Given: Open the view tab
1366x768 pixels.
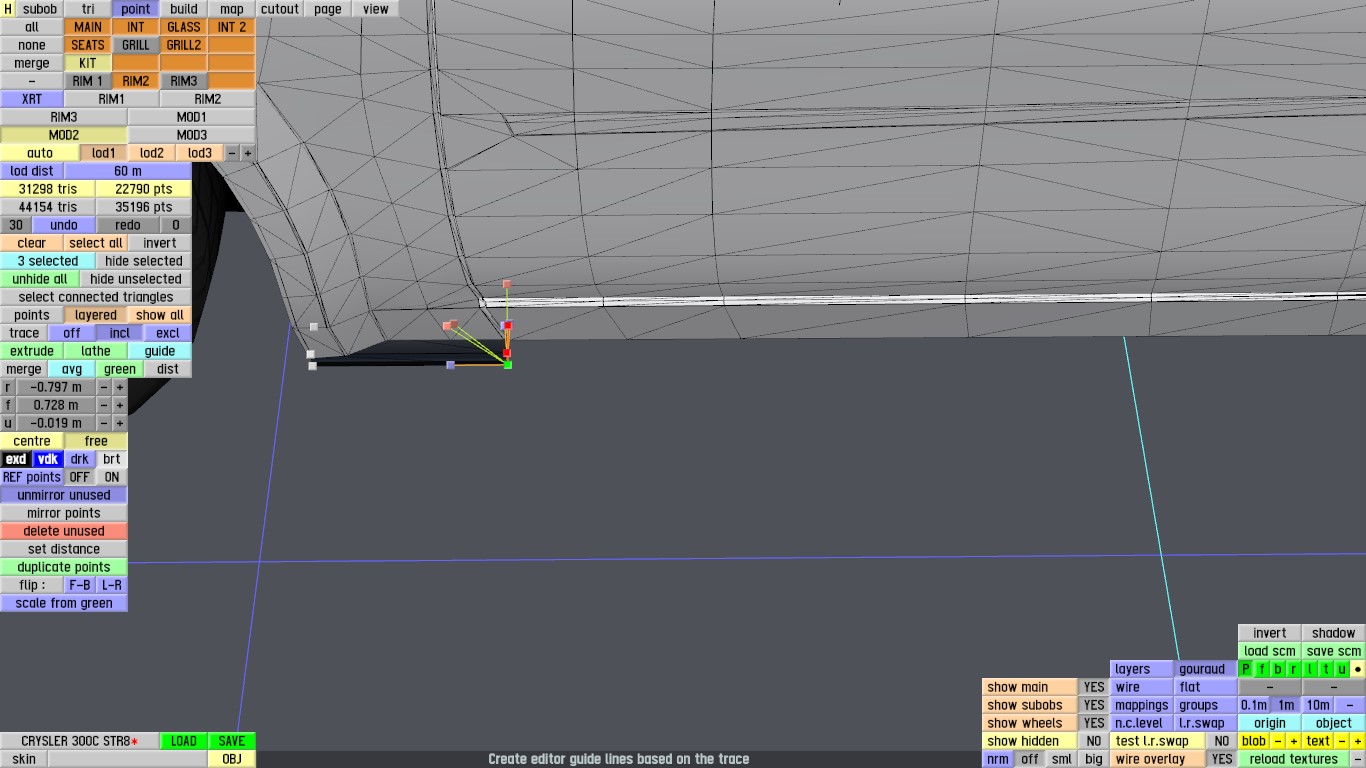Looking at the screenshot, I should [376, 9].
